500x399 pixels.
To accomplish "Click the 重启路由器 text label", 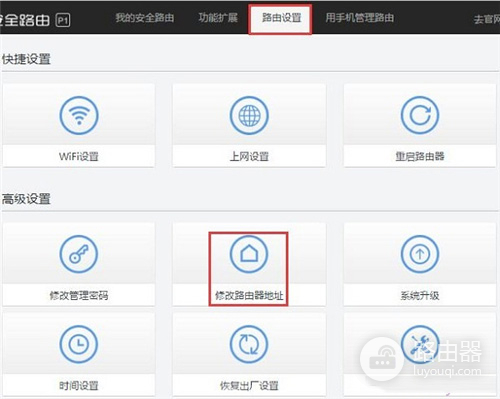I will 420,156.
